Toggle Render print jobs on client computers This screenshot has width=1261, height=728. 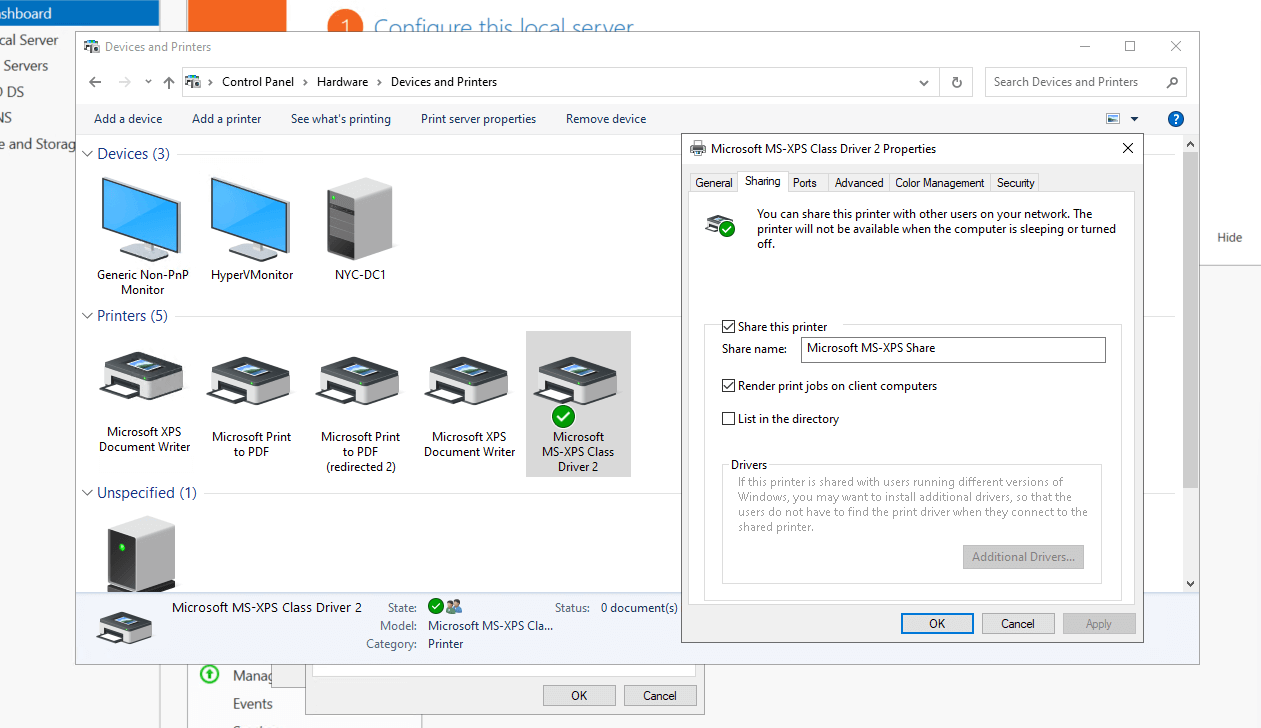pyautogui.click(x=728, y=386)
